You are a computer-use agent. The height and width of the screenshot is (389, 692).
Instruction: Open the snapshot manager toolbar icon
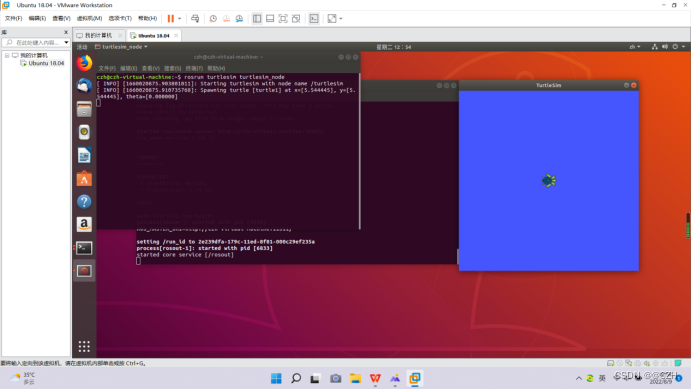[239, 19]
